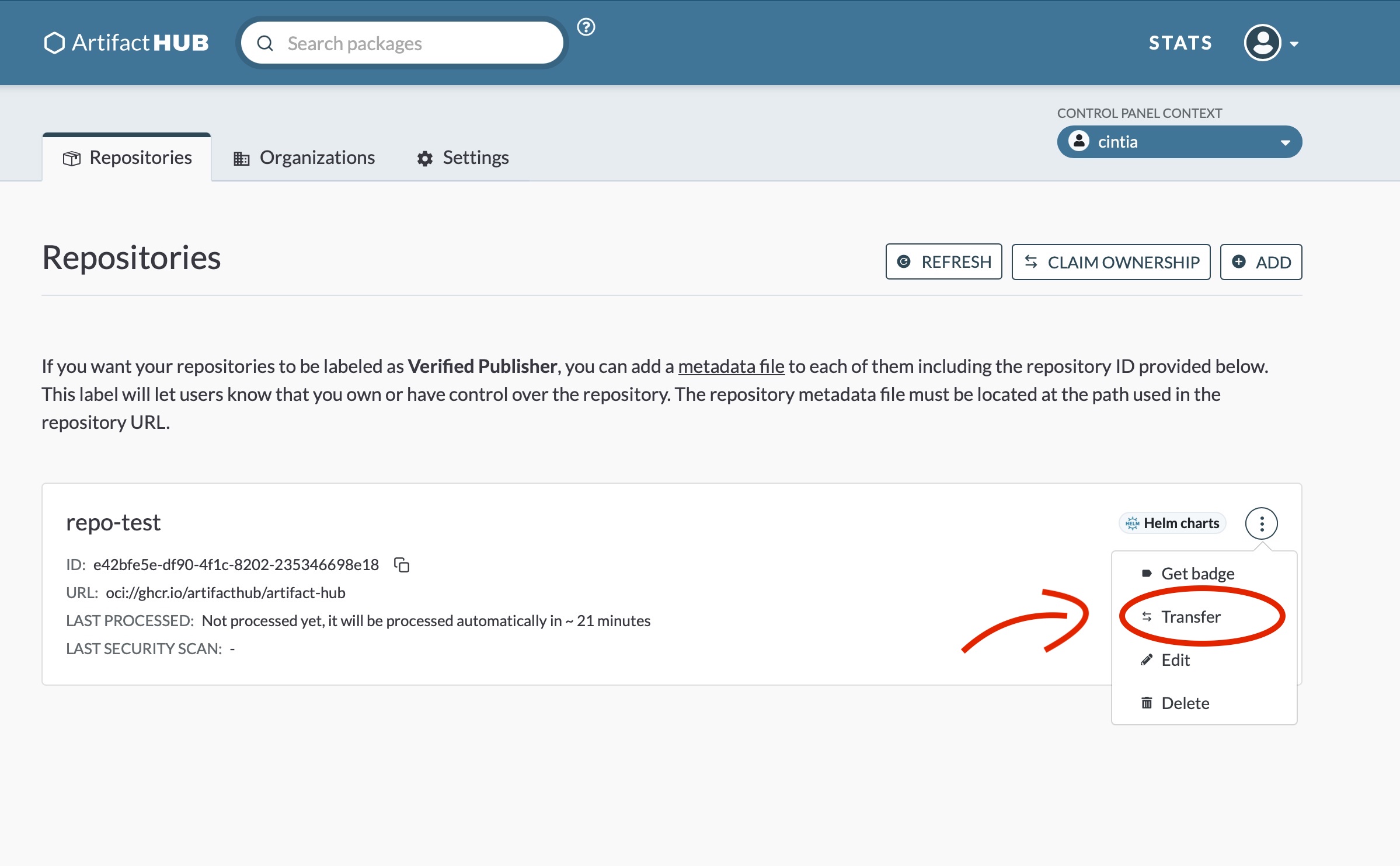Image resolution: width=1400 pixels, height=866 pixels.
Task: Open the search tips help icon
Action: tap(586, 27)
